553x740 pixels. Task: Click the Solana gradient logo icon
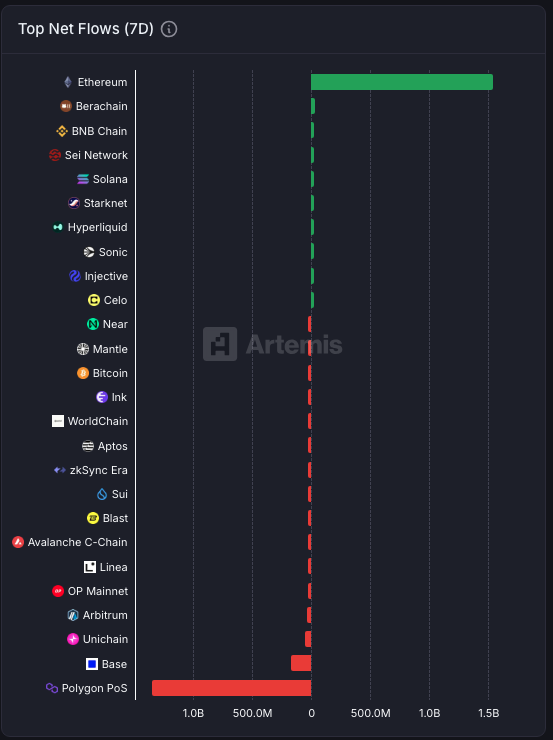[83, 179]
